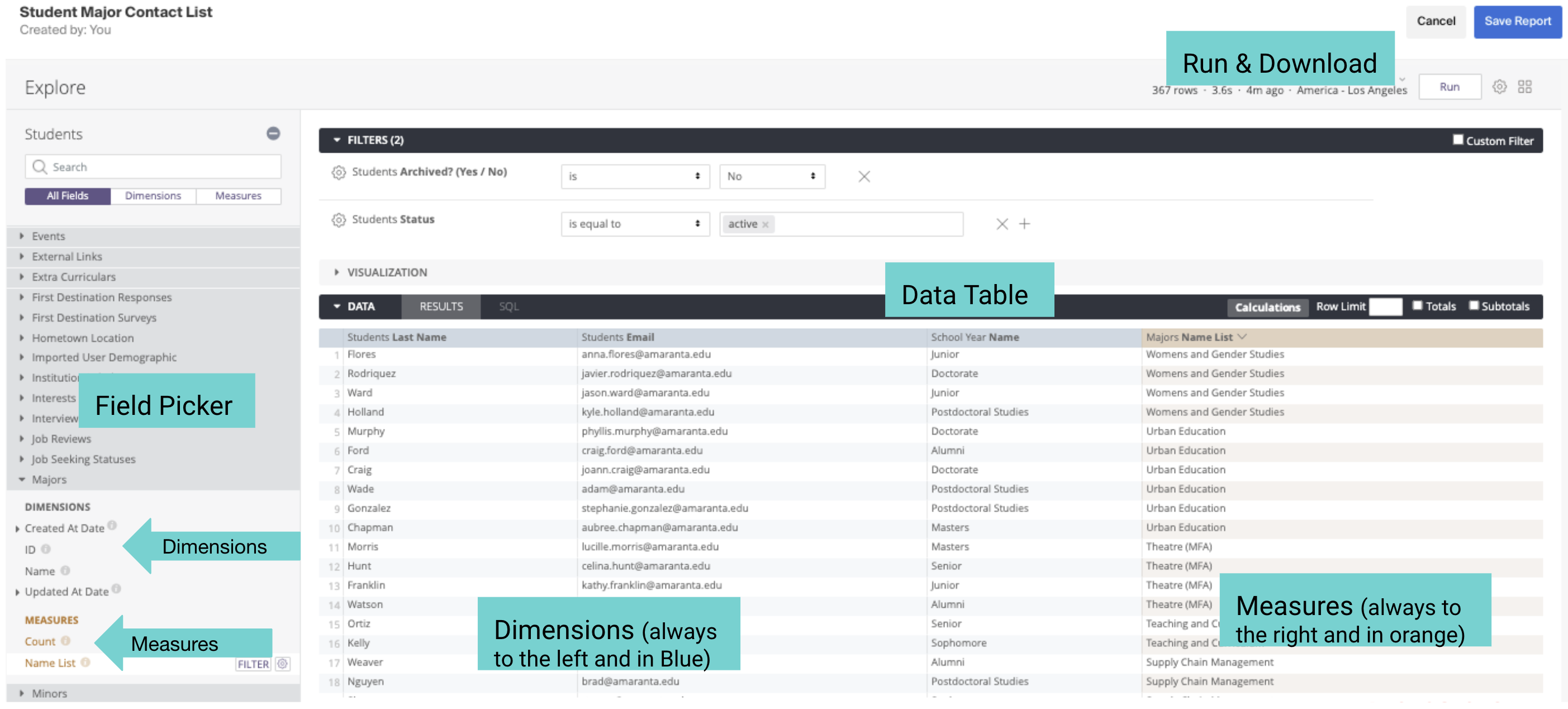Show info for Created At Date

click(112, 525)
